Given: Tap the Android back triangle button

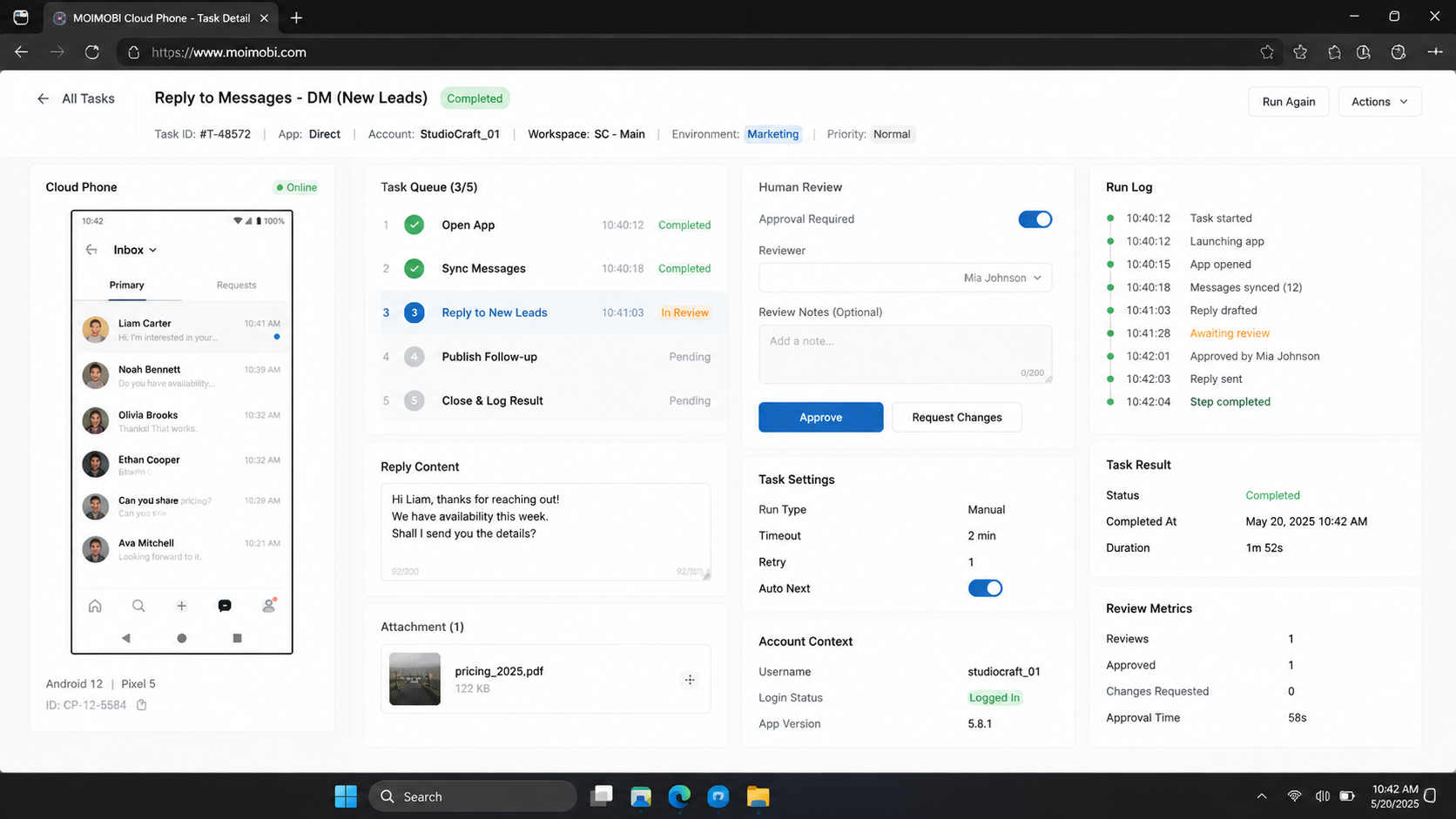Looking at the screenshot, I should (126, 638).
